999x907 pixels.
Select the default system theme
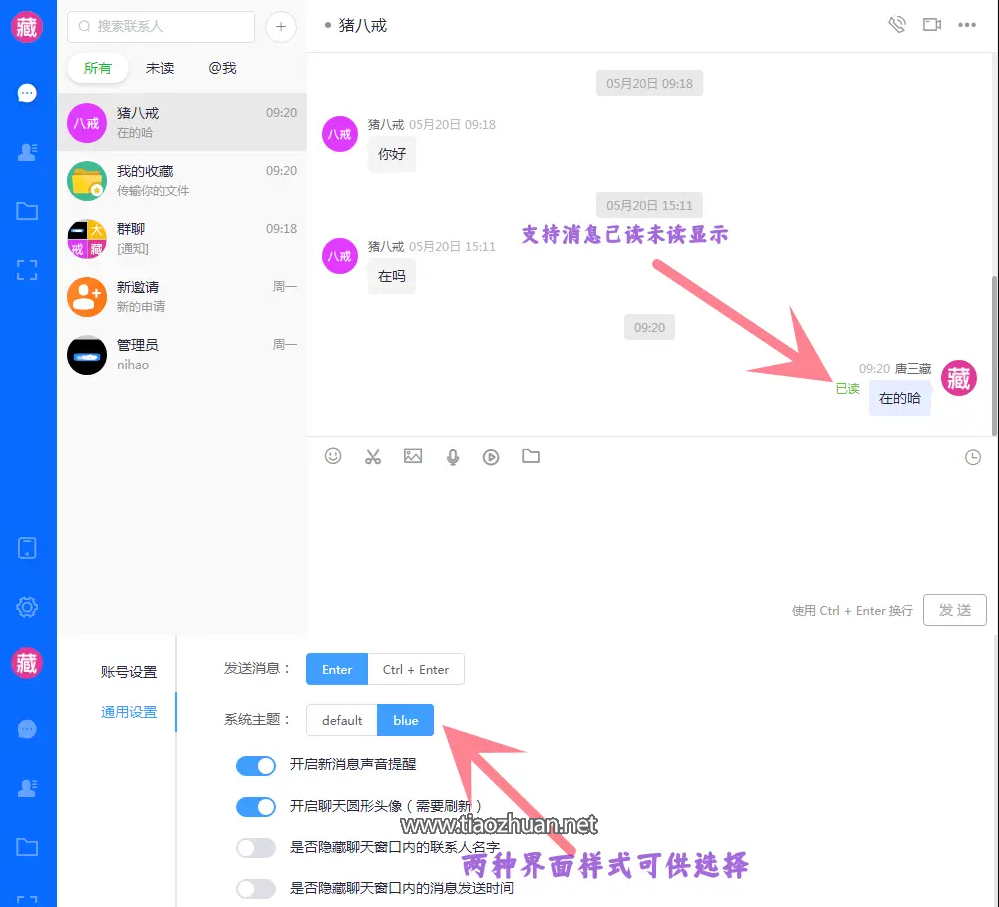pyautogui.click(x=342, y=720)
